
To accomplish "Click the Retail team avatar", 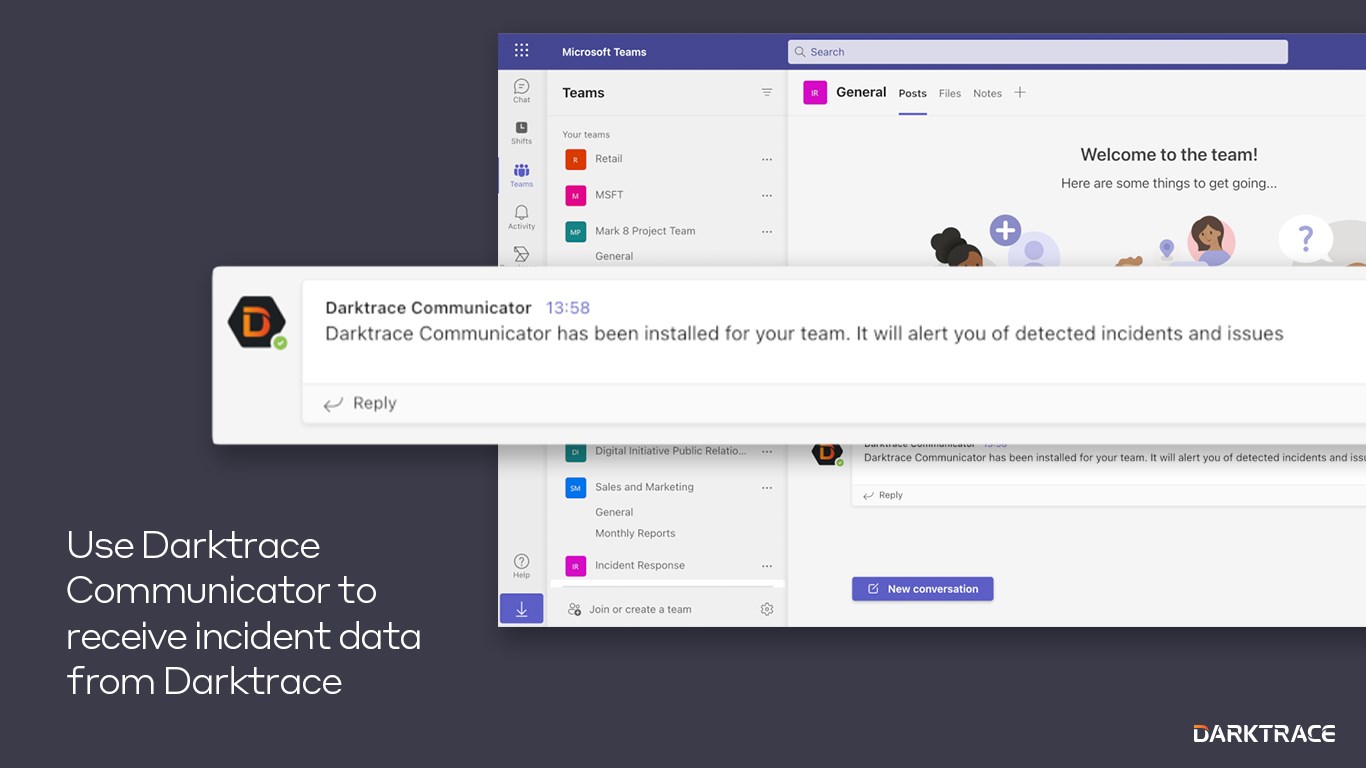I will tap(575, 159).
